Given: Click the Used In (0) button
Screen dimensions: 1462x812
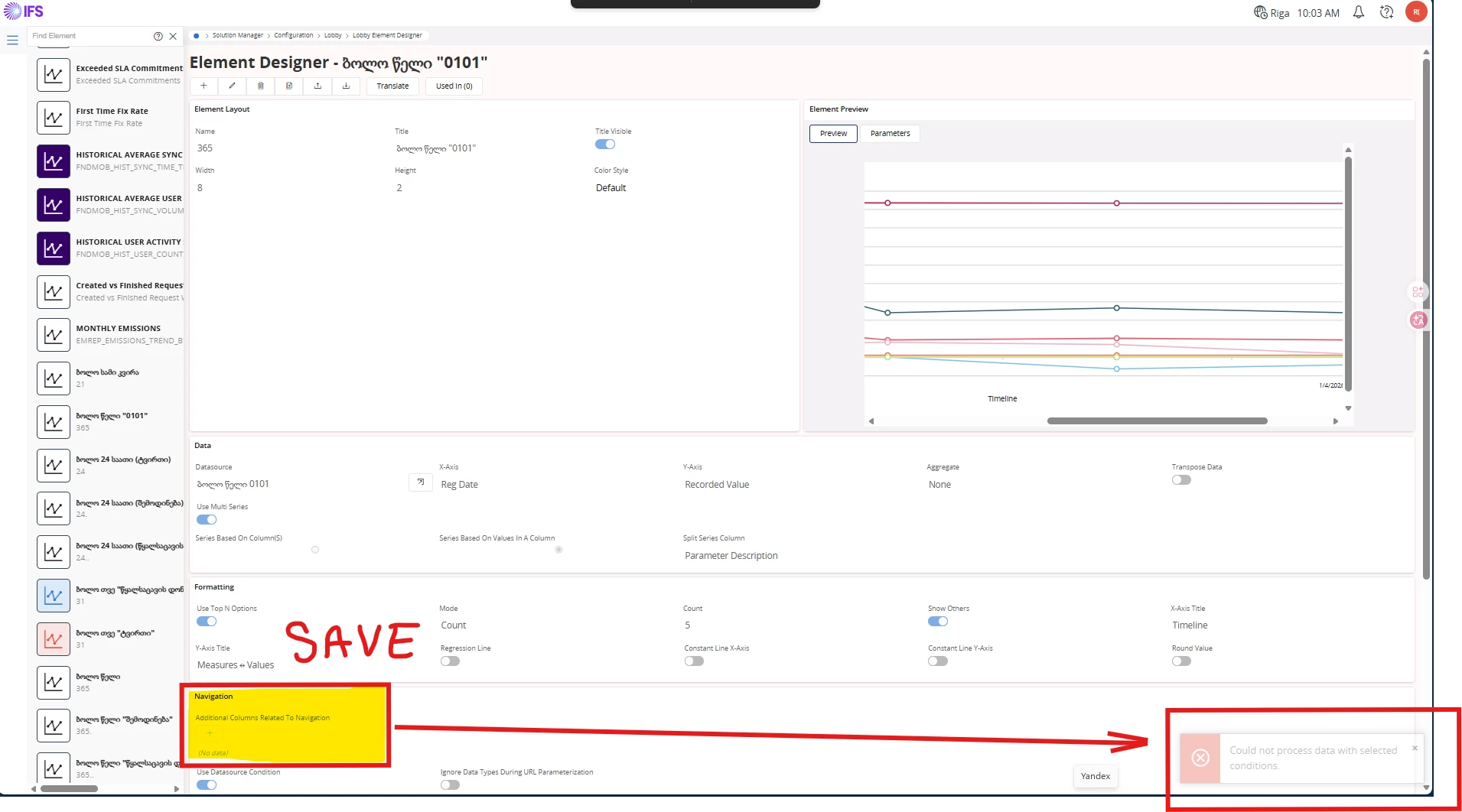Looking at the screenshot, I should pos(454,86).
